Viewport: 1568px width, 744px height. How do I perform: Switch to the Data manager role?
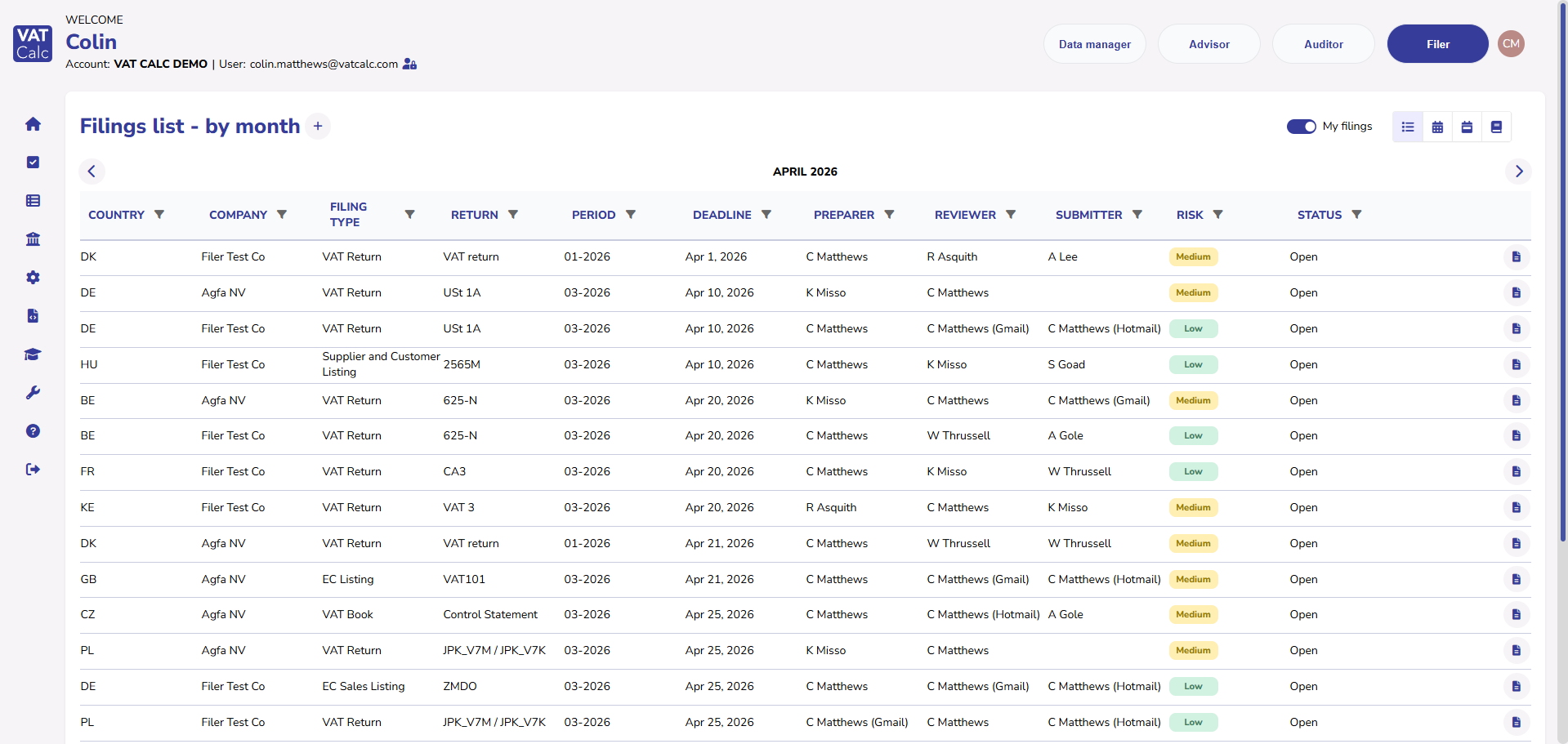pyautogui.click(x=1095, y=44)
